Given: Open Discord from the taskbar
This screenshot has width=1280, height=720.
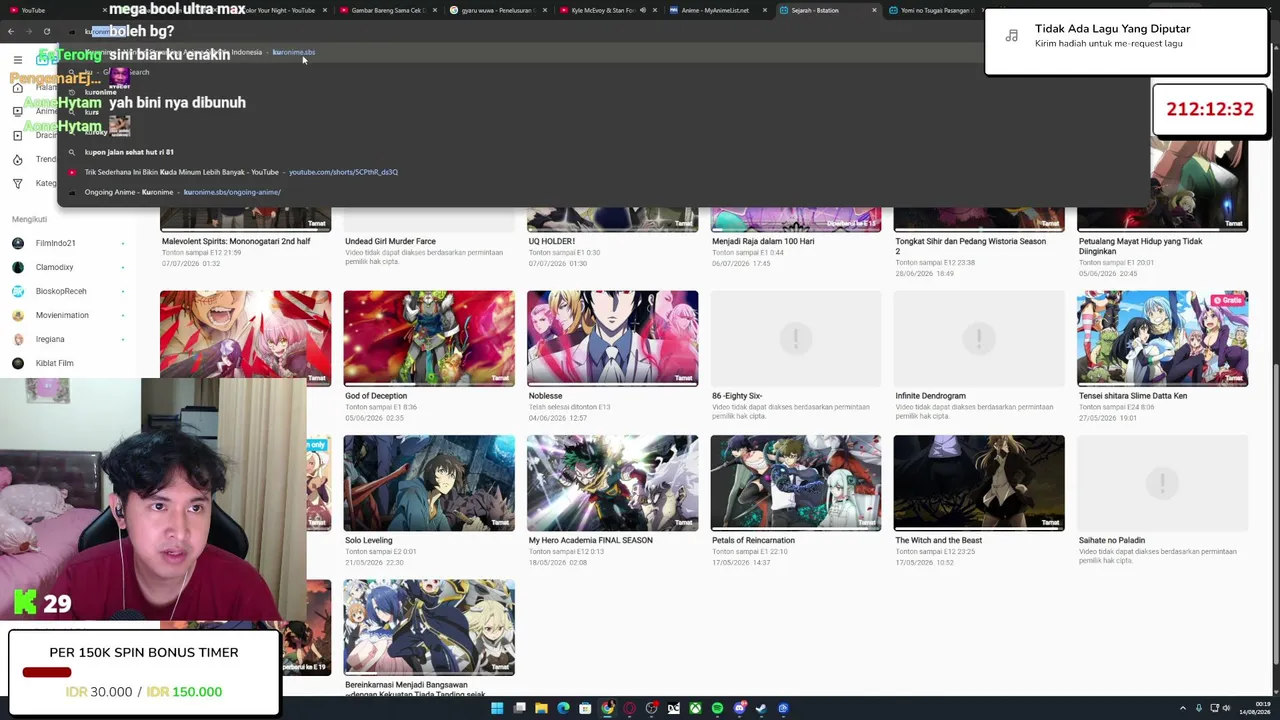Looking at the screenshot, I should click(739, 708).
